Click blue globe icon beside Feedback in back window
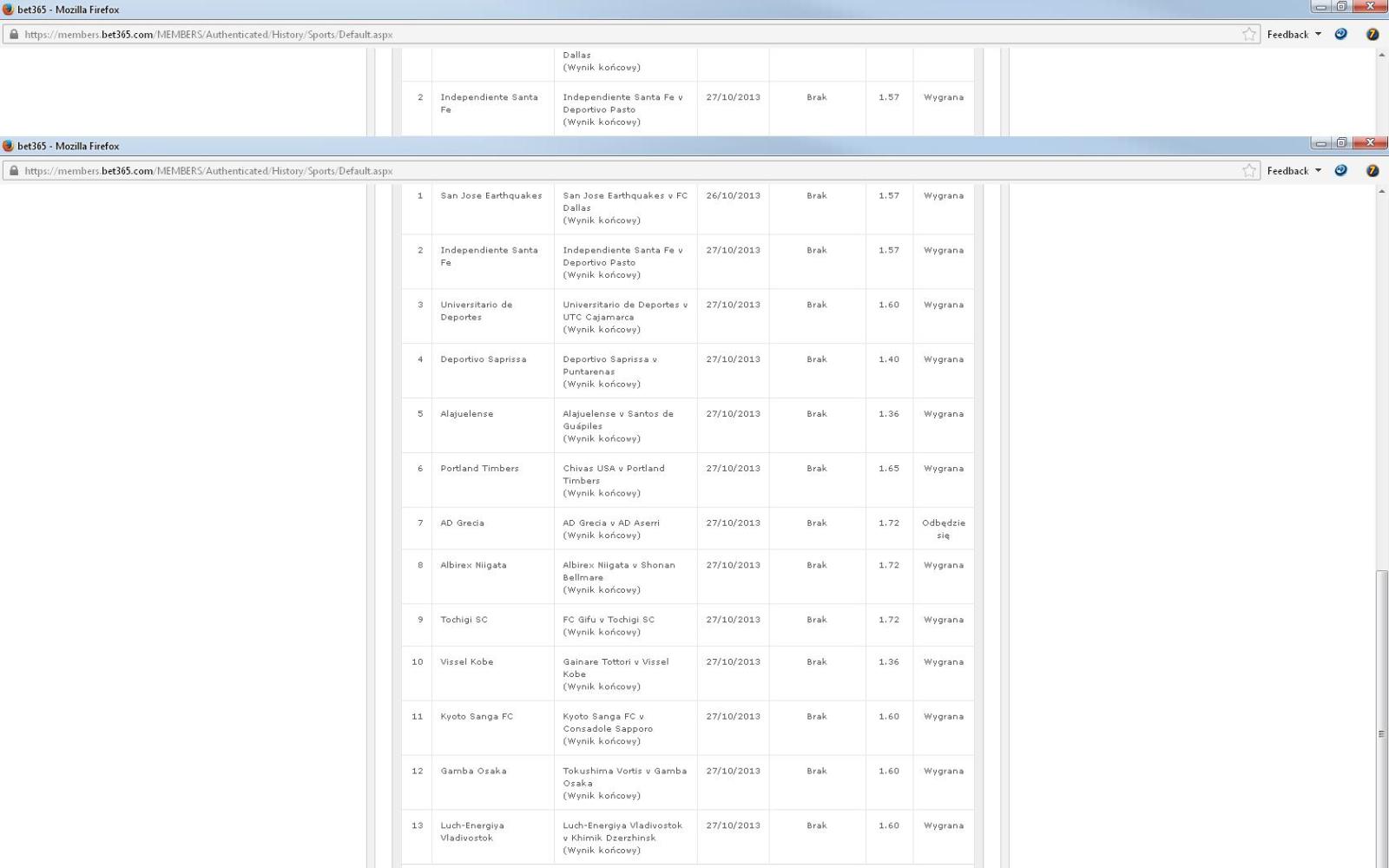The height and width of the screenshot is (868, 1389). pyautogui.click(x=1341, y=35)
